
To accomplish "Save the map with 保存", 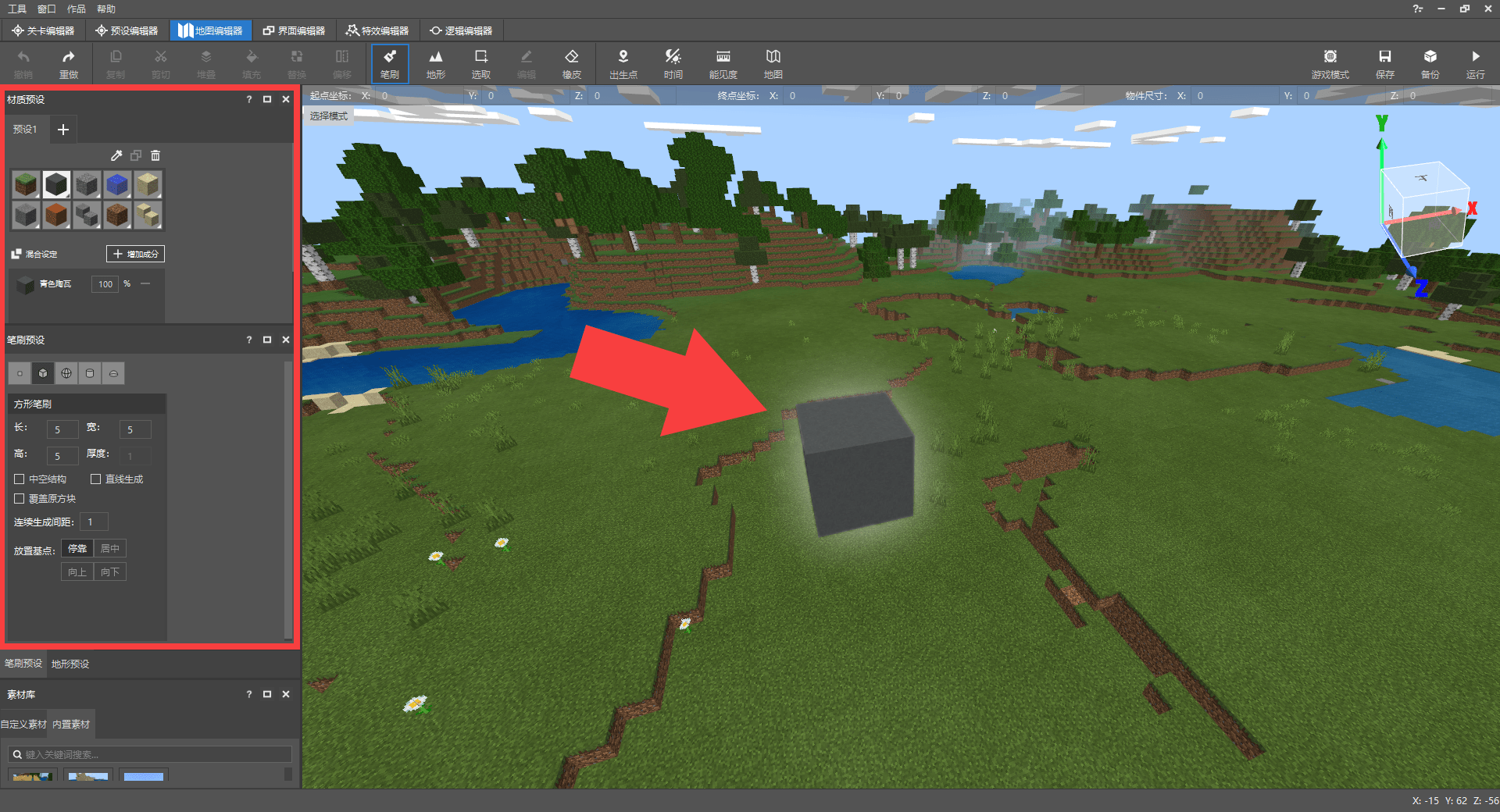I will (x=1384, y=63).
